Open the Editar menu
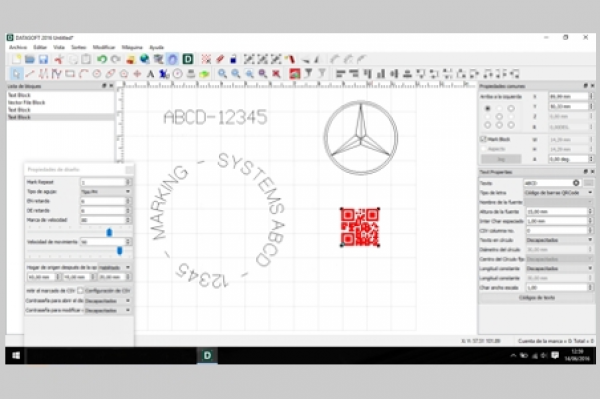 point(40,47)
